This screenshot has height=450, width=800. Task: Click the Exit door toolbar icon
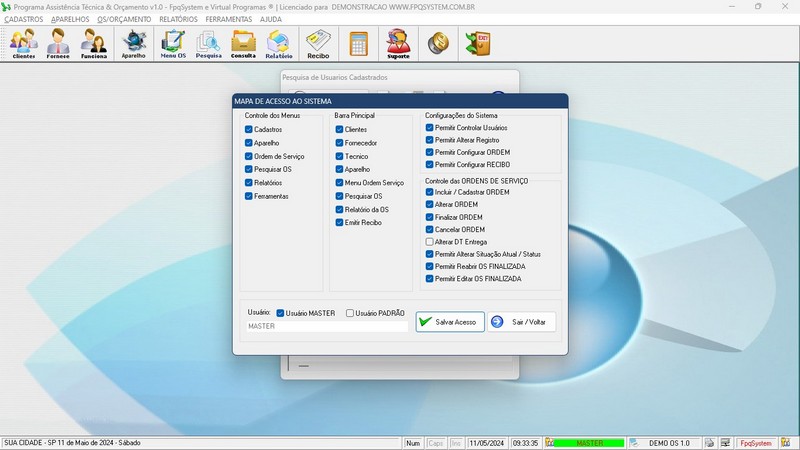477,43
